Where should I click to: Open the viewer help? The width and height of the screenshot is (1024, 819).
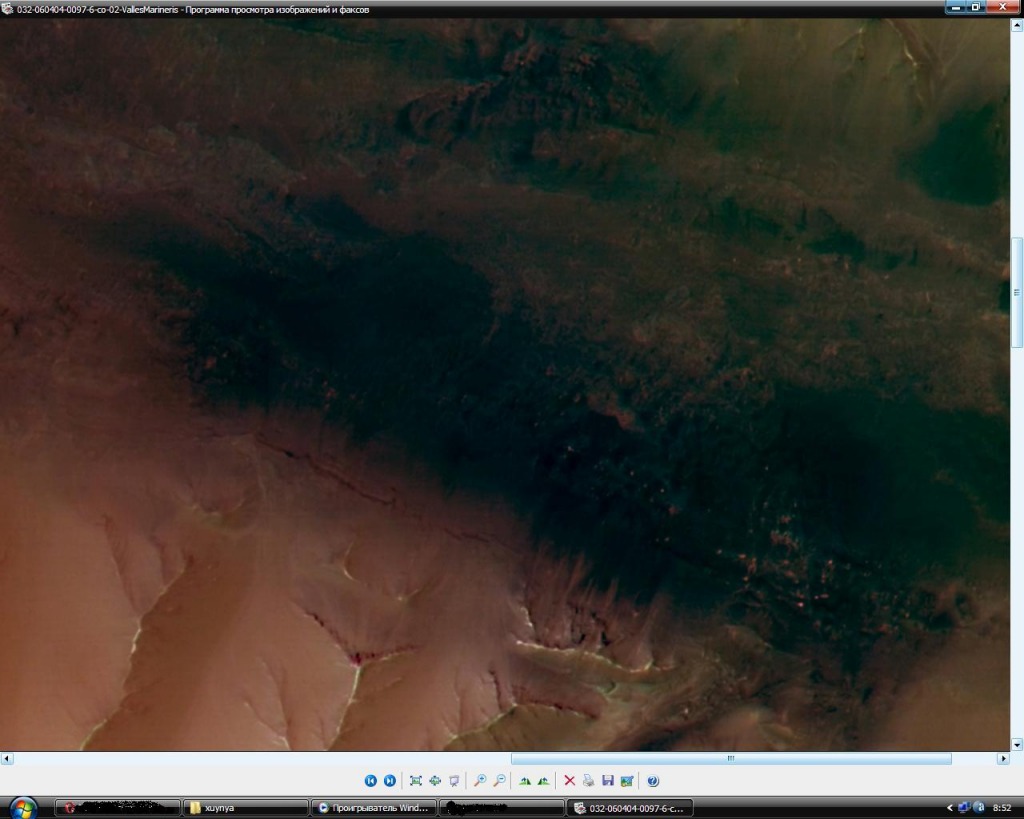click(653, 781)
